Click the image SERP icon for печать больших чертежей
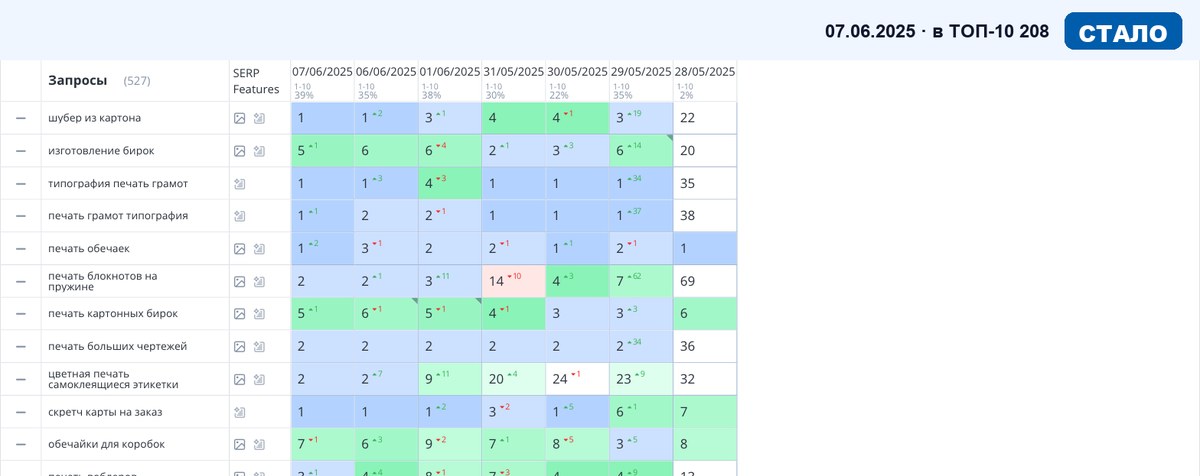 coord(240,347)
